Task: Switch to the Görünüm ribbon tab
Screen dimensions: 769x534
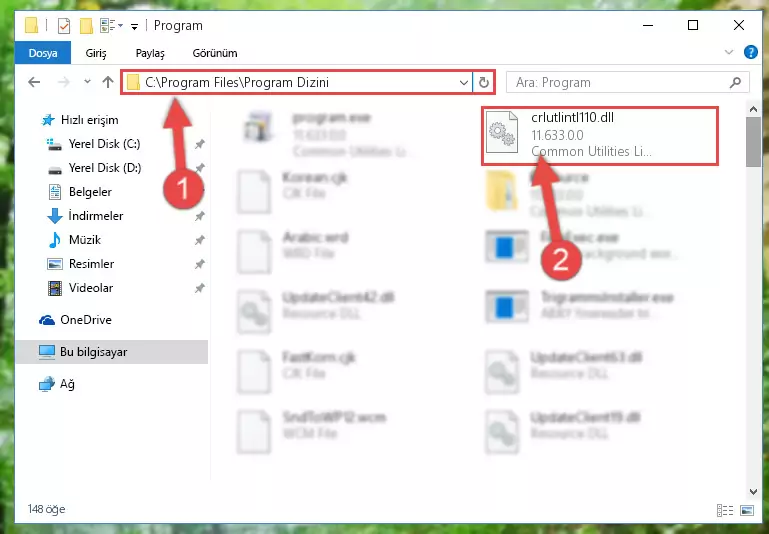Action: click(215, 53)
